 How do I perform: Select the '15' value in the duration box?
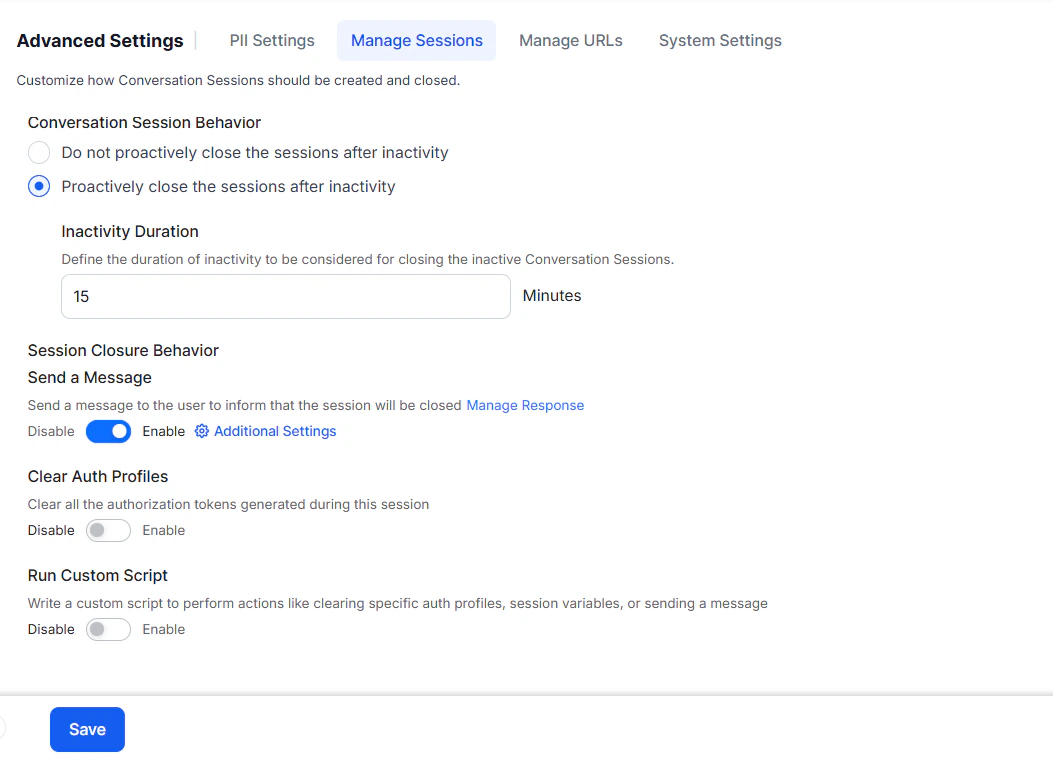(x=81, y=296)
